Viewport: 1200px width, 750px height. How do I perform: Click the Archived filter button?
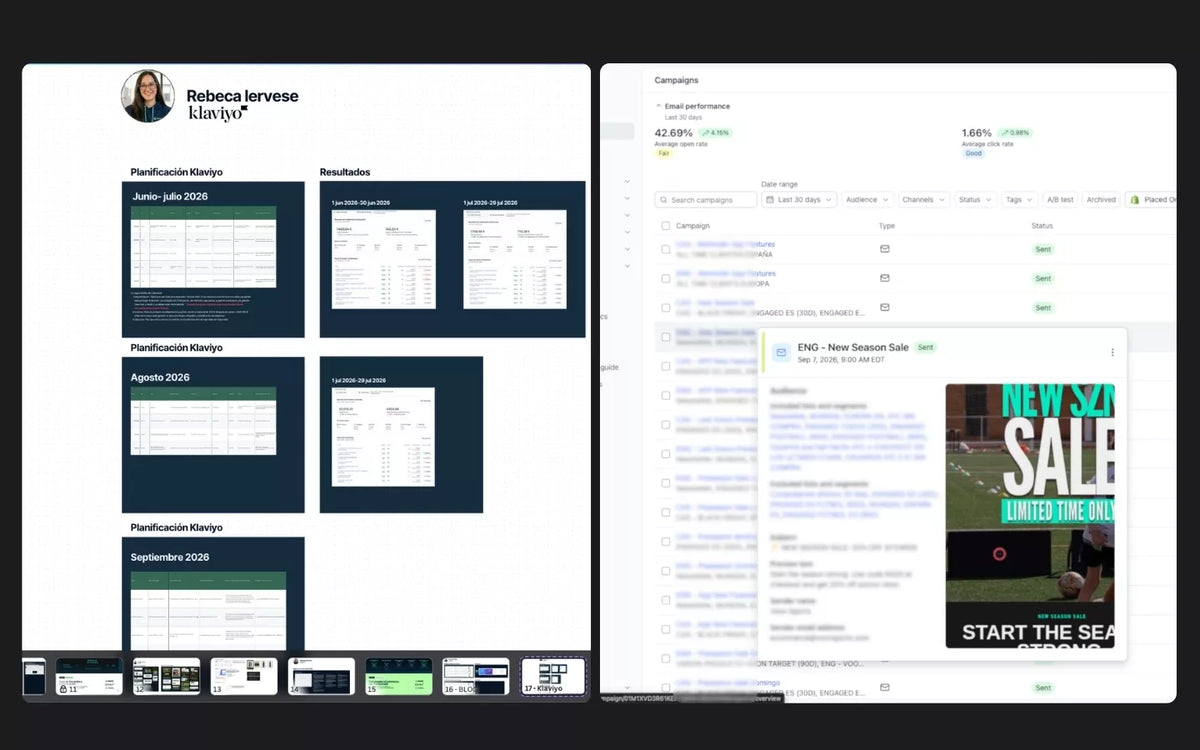click(1101, 200)
